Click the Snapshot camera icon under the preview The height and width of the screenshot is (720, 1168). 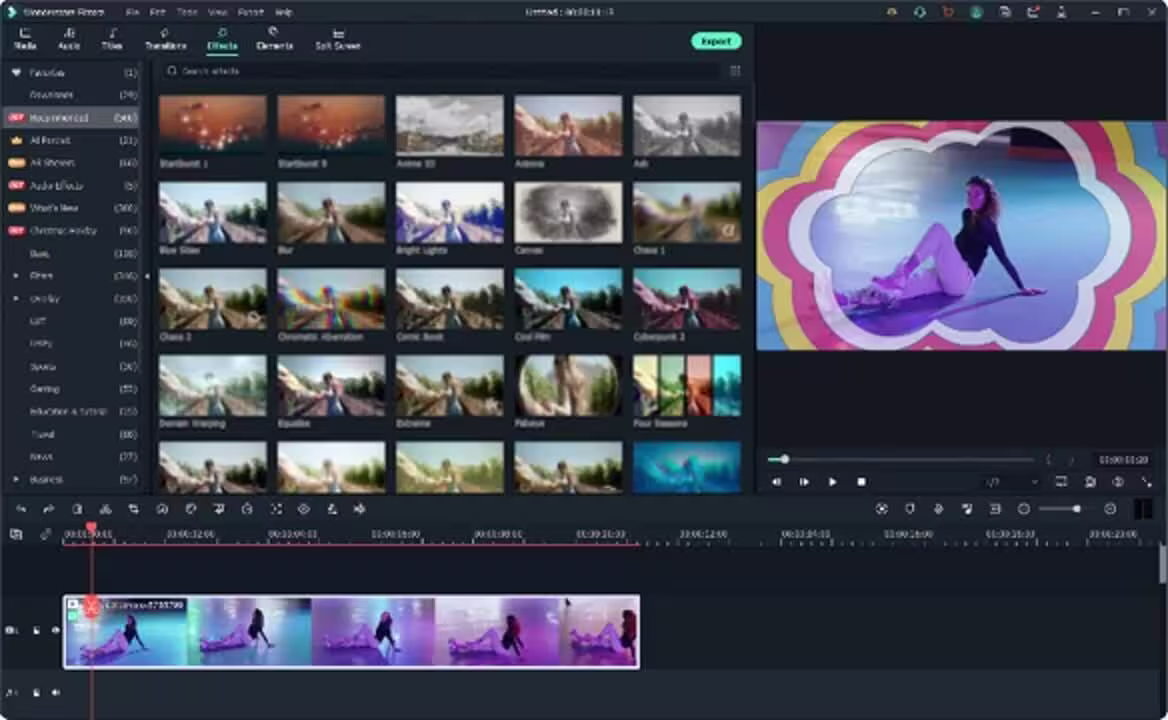[x=1091, y=482]
